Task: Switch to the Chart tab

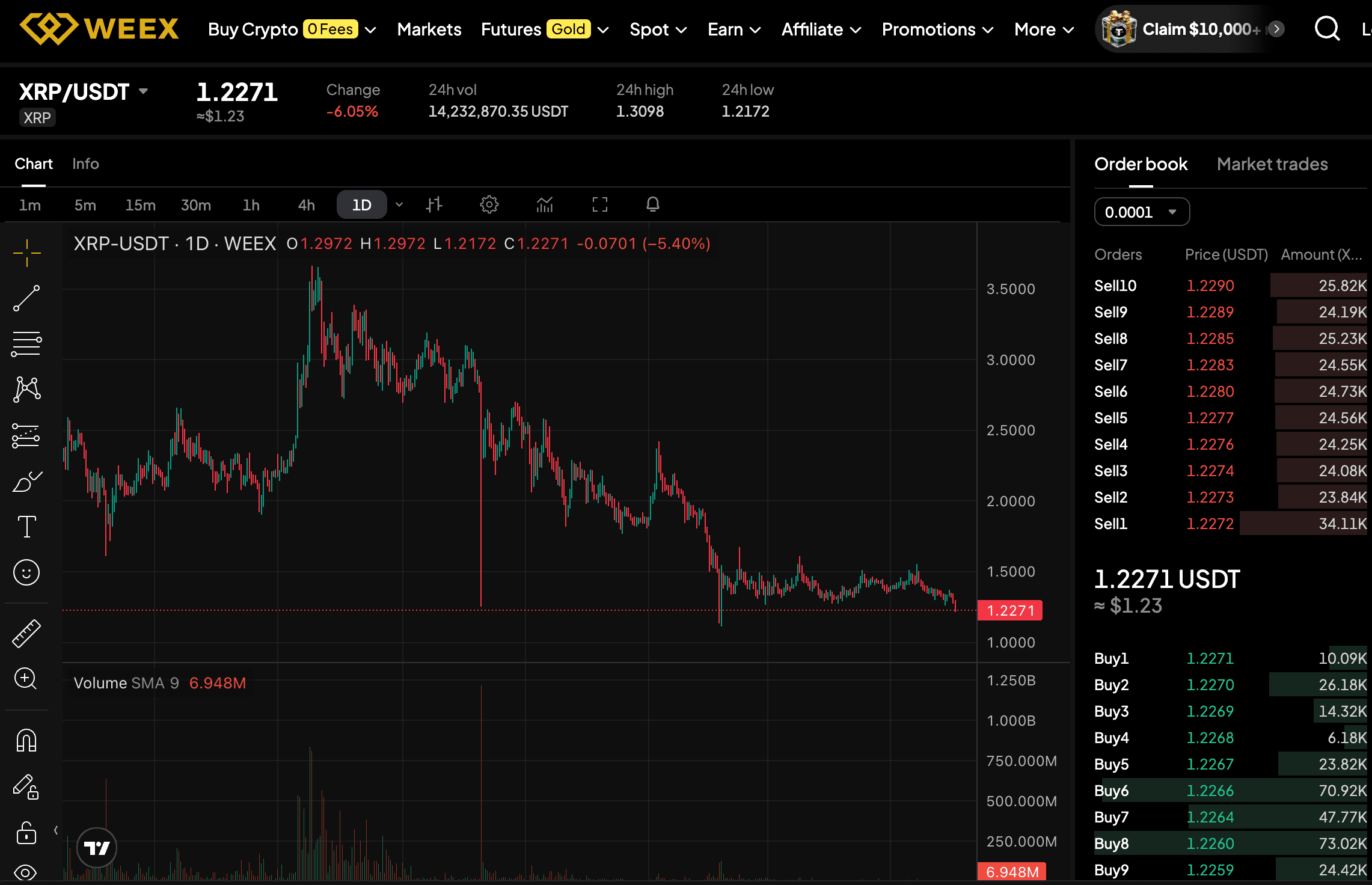Action: (x=34, y=164)
